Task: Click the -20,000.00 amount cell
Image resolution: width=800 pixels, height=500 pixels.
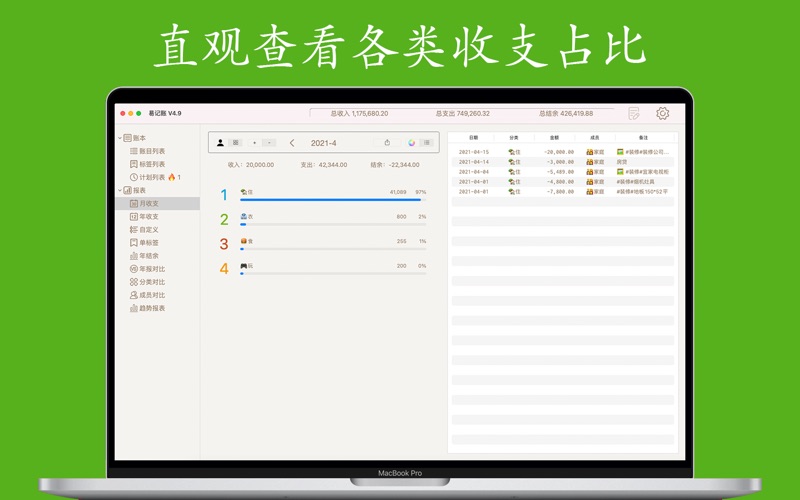Action: (x=559, y=152)
